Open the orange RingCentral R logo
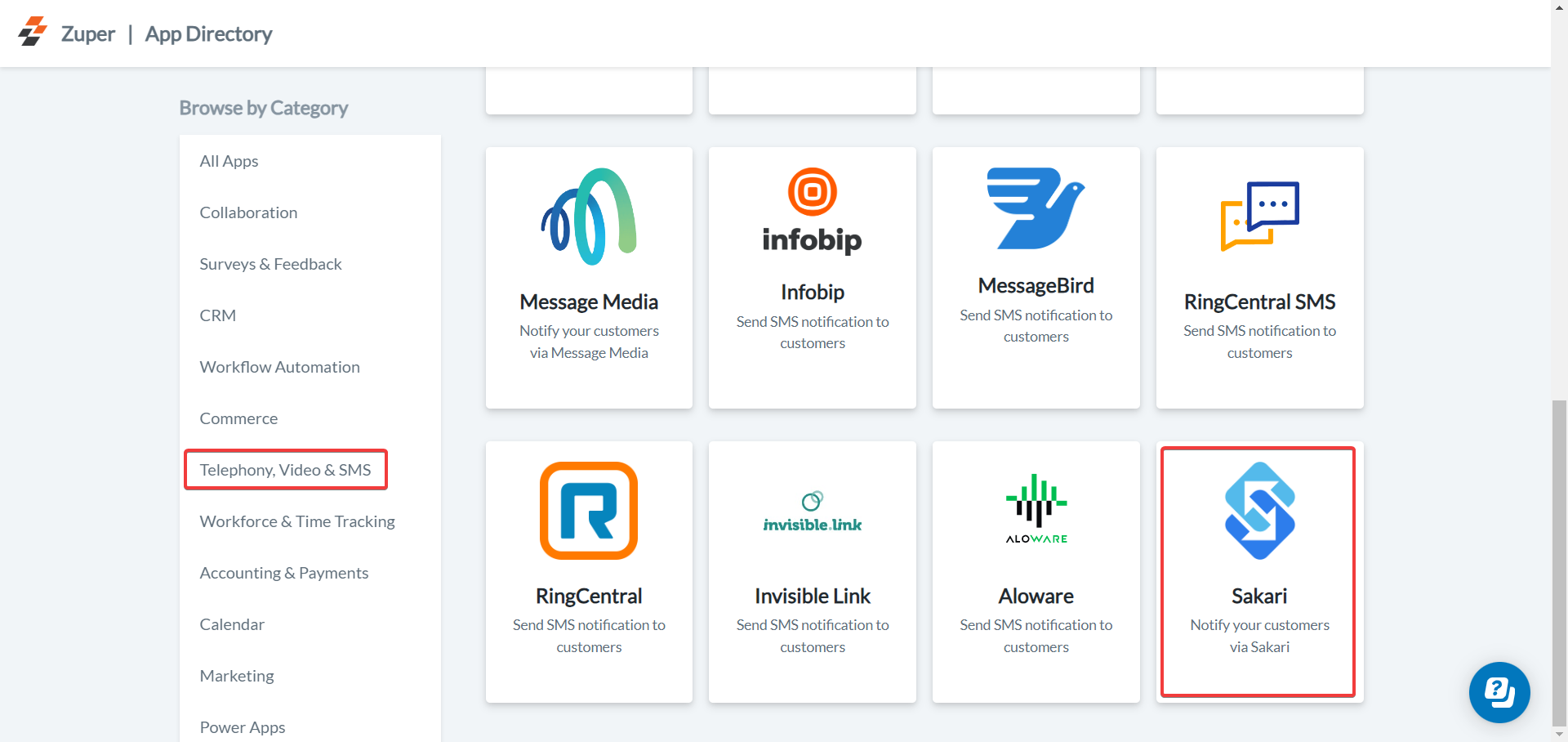This screenshot has width=1568, height=742. (x=589, y=511)
